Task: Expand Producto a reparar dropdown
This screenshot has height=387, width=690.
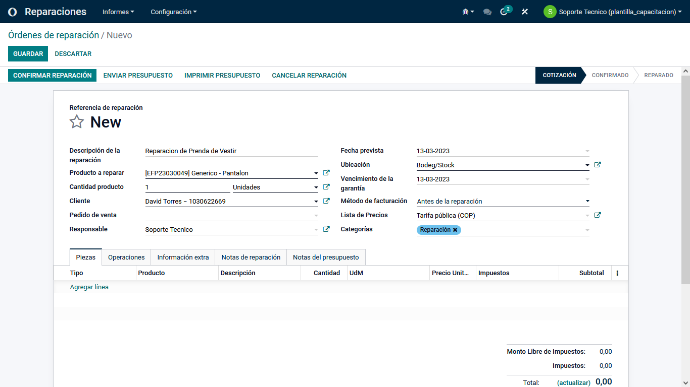Action: (x=316, y=173)
